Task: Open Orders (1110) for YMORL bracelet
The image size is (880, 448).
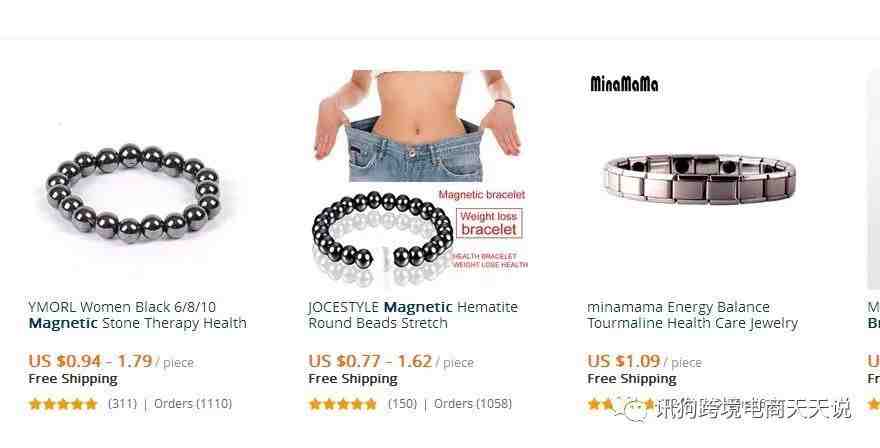Action: (193, 404)
